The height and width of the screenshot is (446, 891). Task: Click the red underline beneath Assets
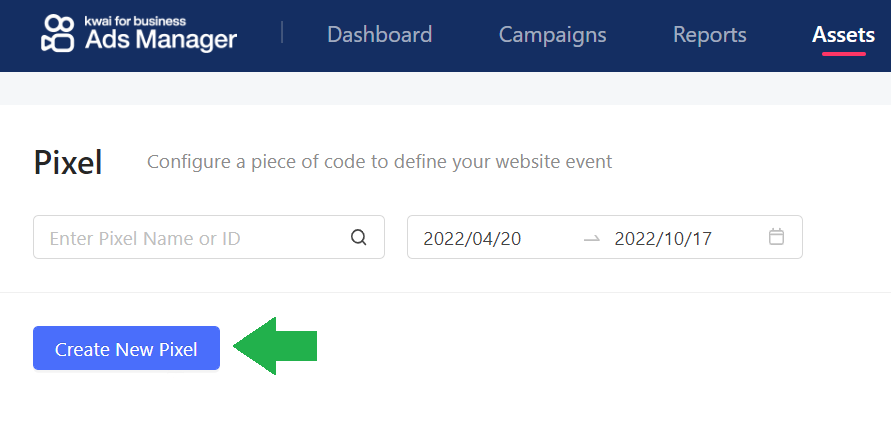843,53
